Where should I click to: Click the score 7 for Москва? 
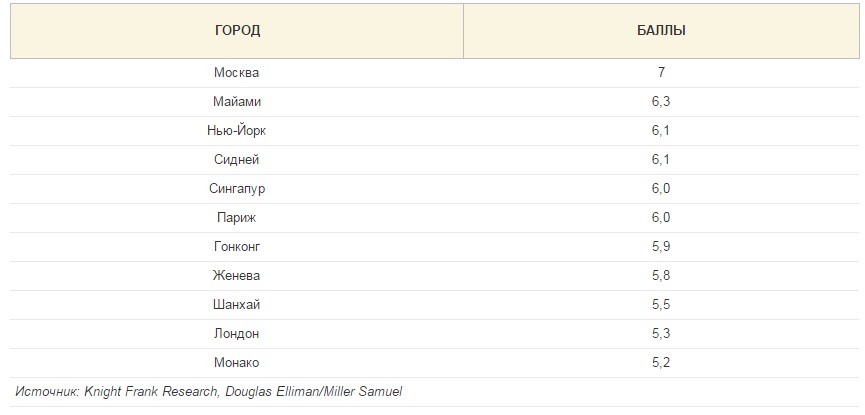(661, 73)
